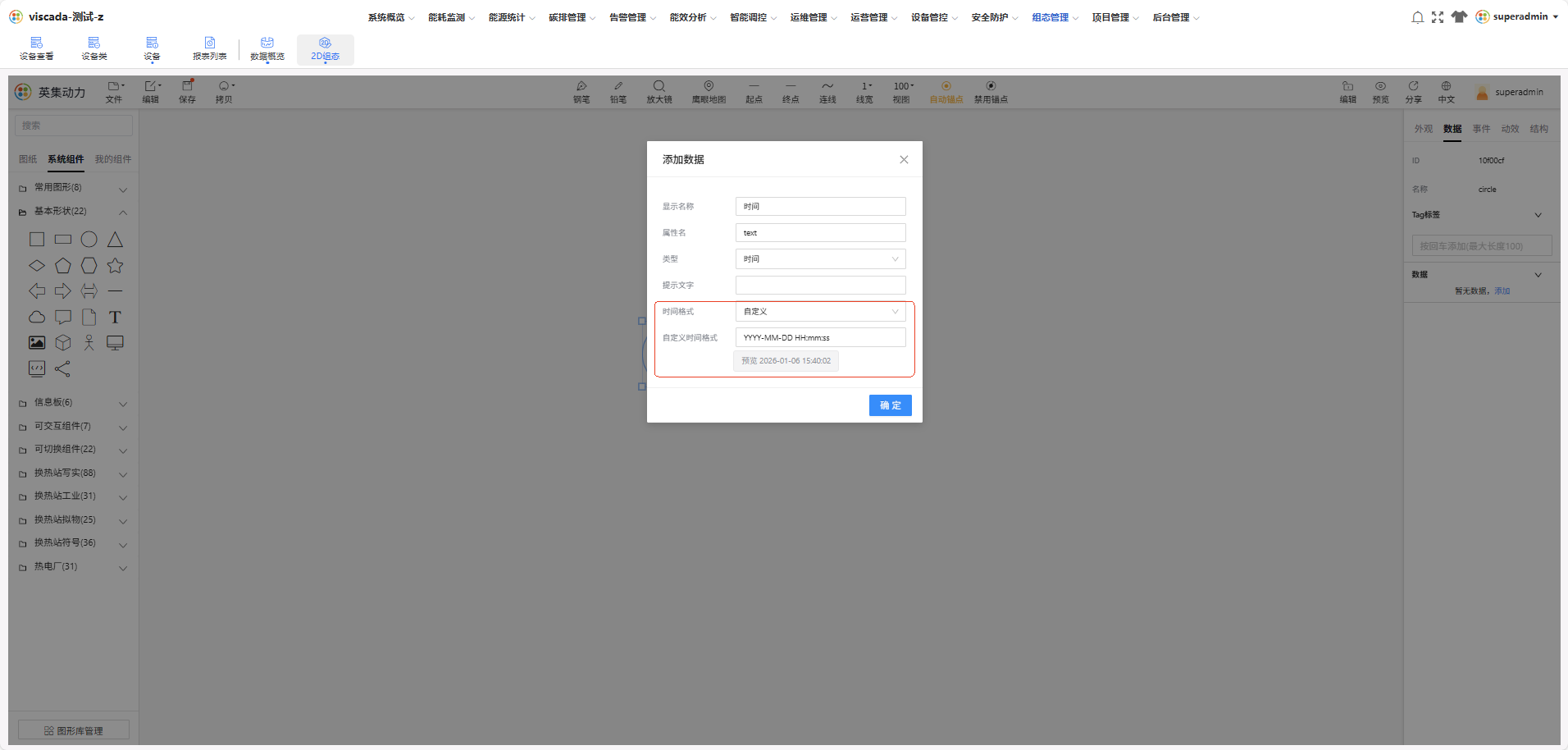Choose the cloud shape component

click(x=37, y=318)
